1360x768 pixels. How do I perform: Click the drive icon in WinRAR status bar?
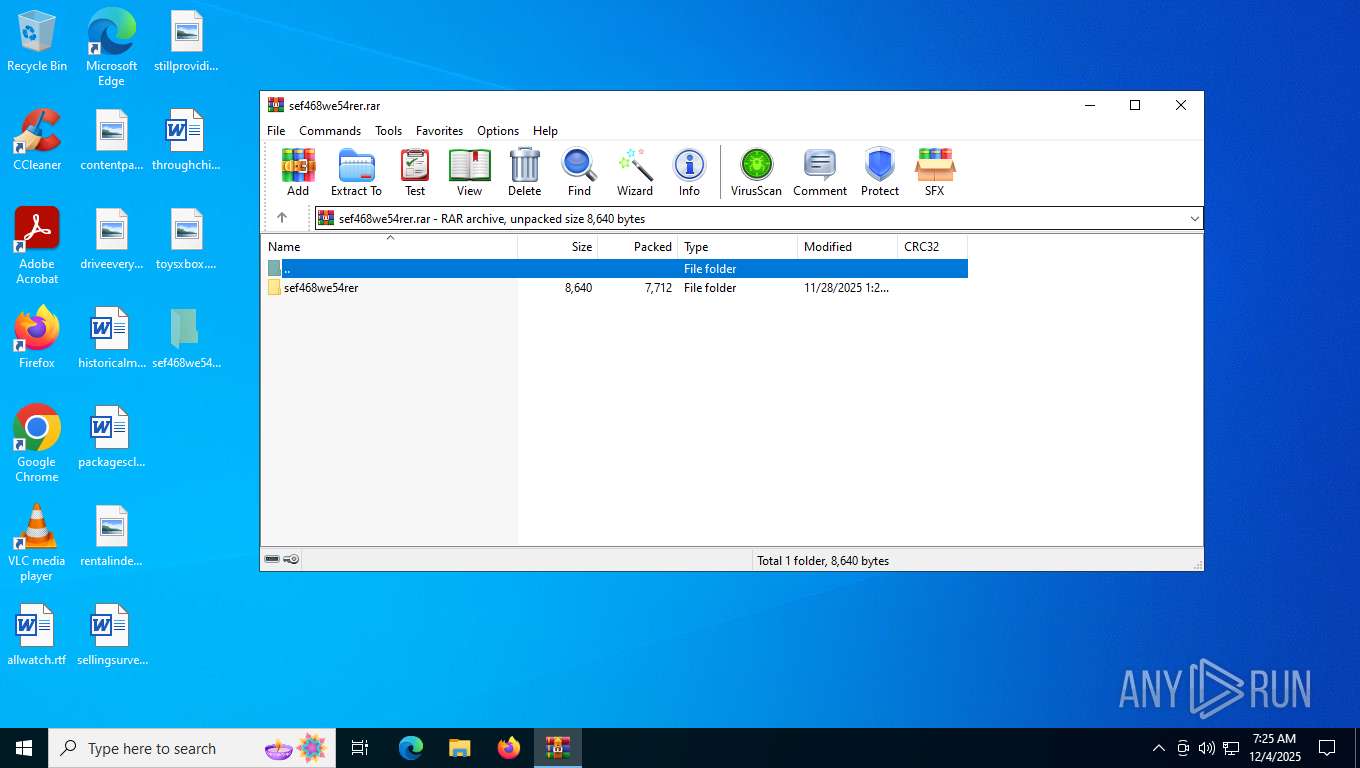pos(271,560)
